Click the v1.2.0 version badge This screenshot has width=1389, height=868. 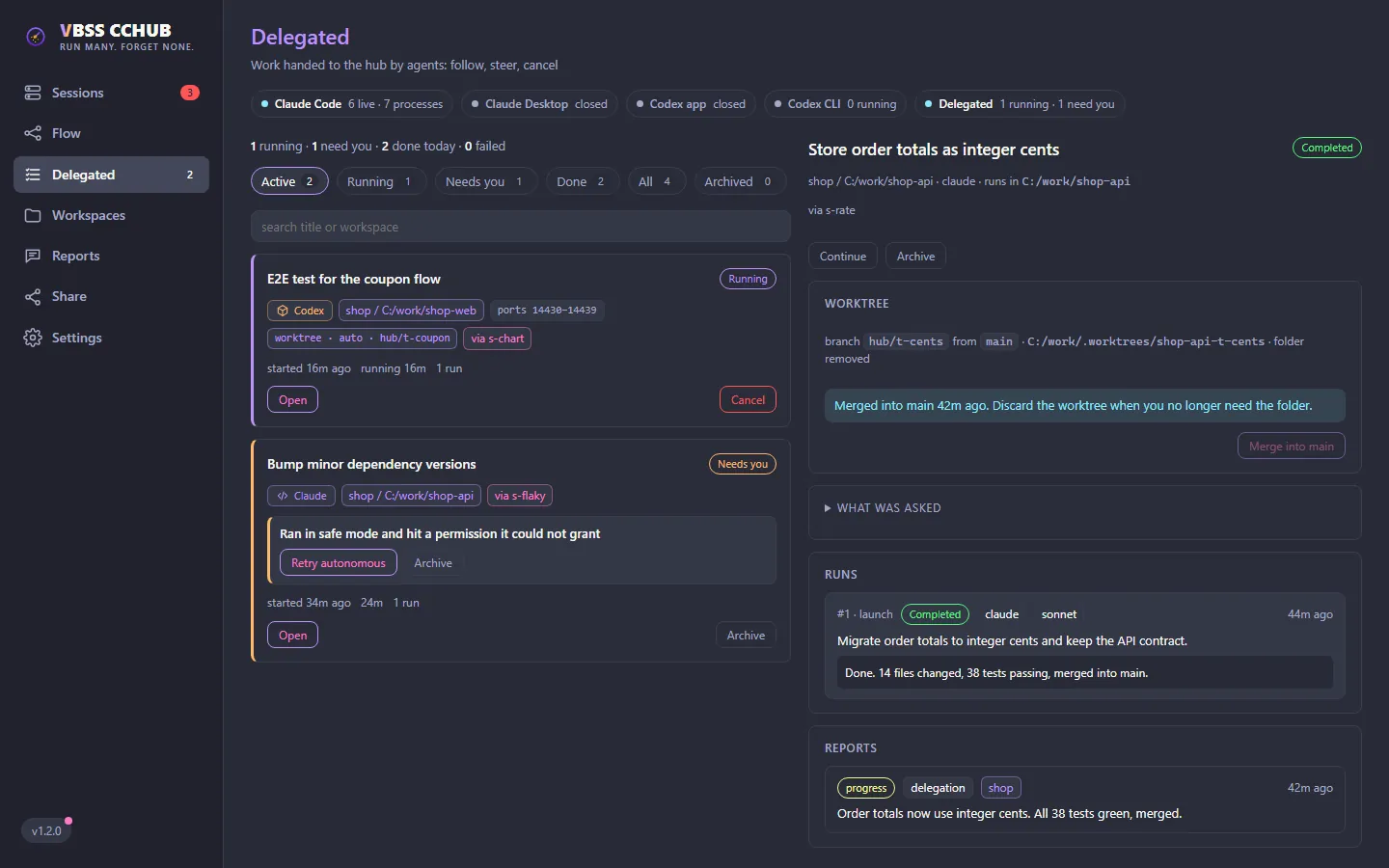[46, 830]
